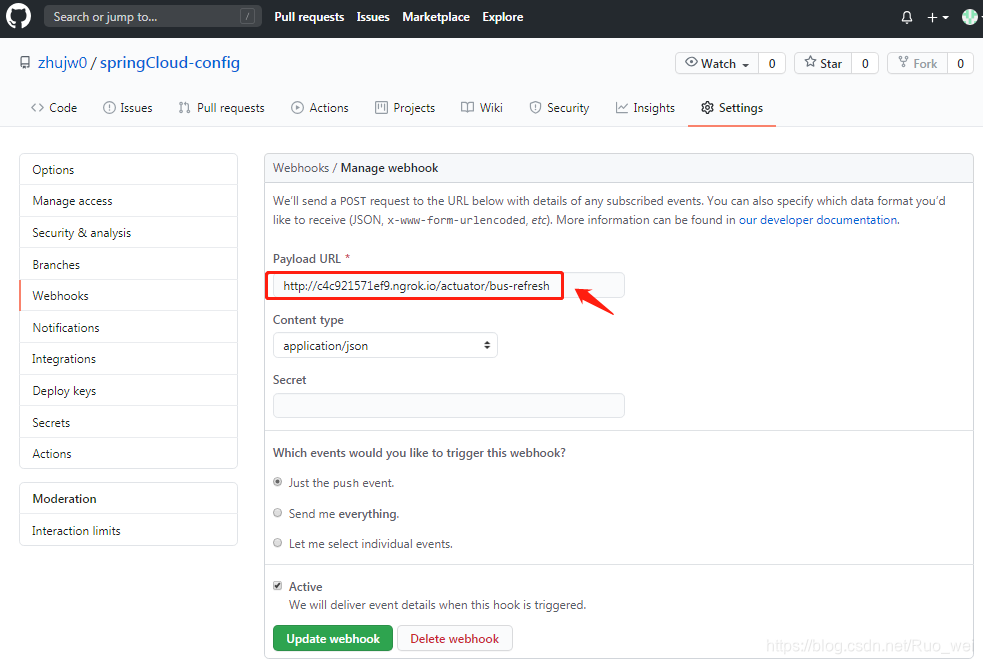Switch to the Projects tab
983x664 pixels.
[x=405, y=108]
